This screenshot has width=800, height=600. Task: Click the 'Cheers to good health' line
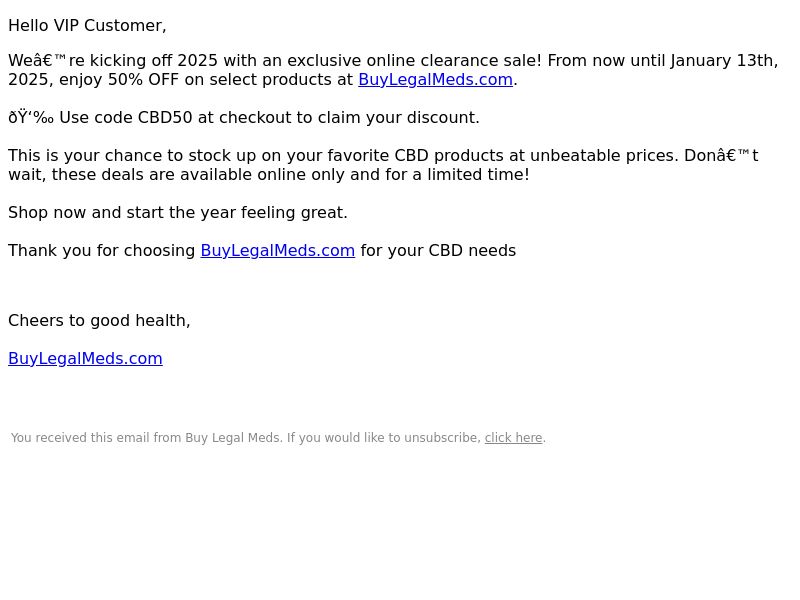point(99,320)
